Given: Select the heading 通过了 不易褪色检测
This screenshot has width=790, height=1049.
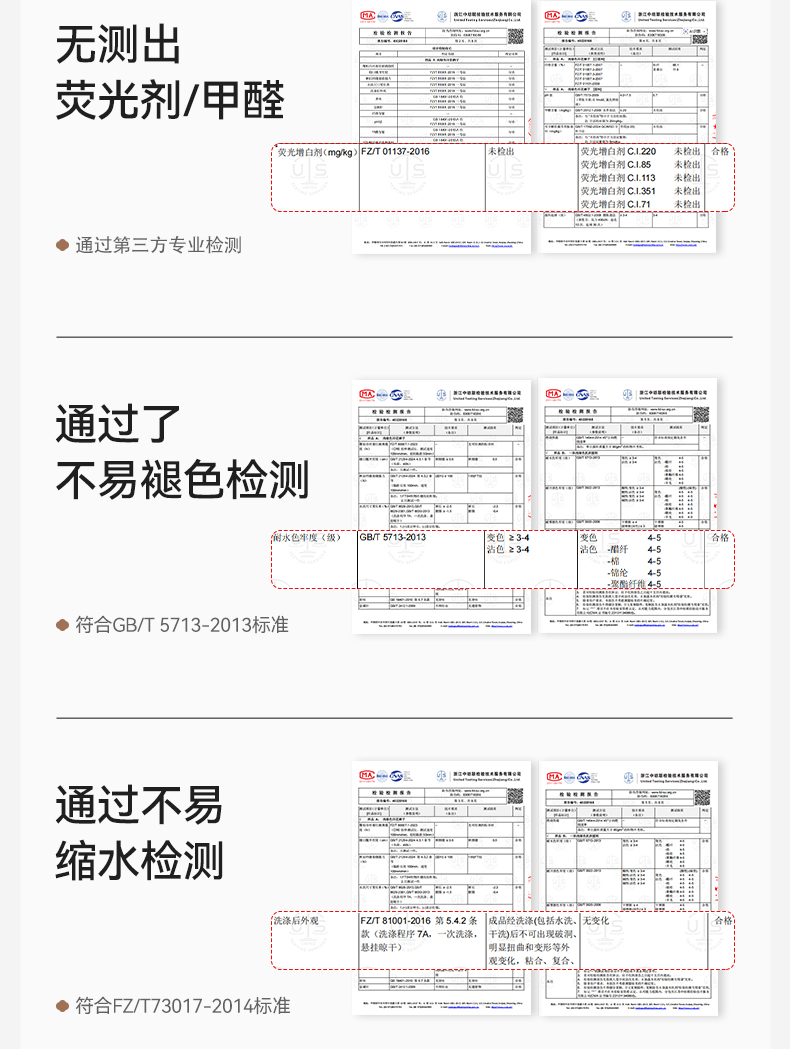Looking at the screenshot, I should 182,452.
